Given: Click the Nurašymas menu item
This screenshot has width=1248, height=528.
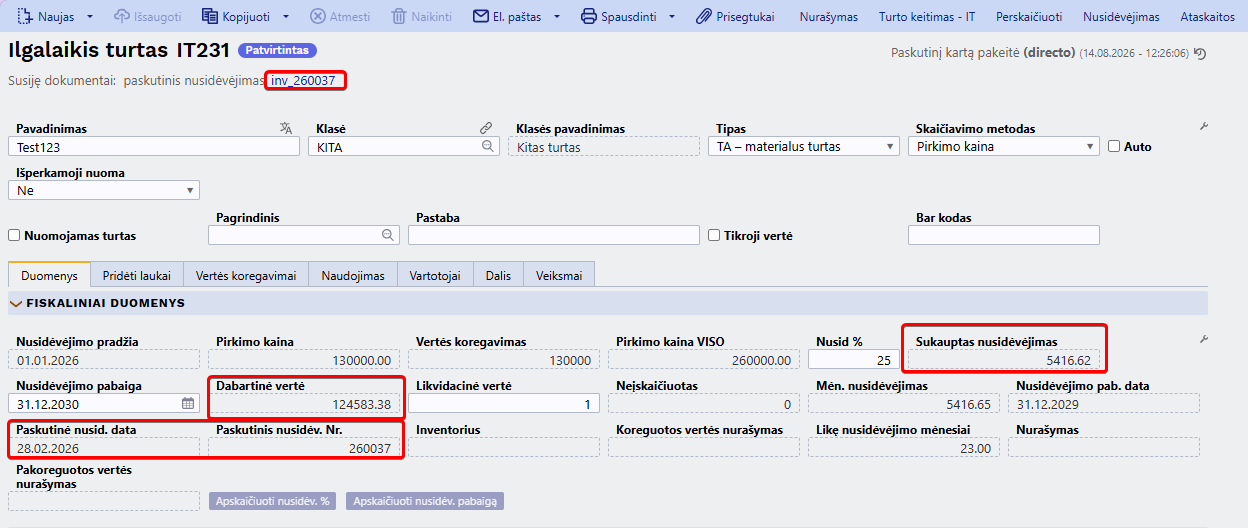Looking at the screenshot, I should (x=829, y=17).
